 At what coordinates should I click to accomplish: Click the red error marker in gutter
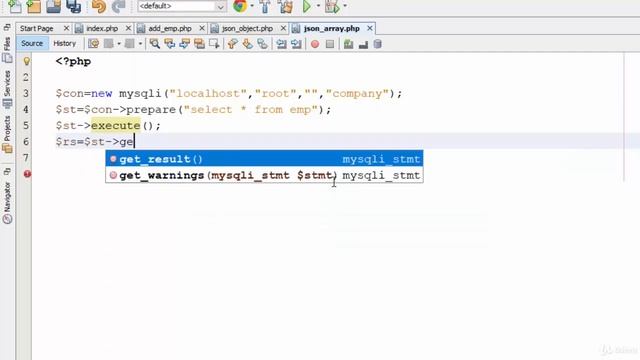(x=27, y=174)
